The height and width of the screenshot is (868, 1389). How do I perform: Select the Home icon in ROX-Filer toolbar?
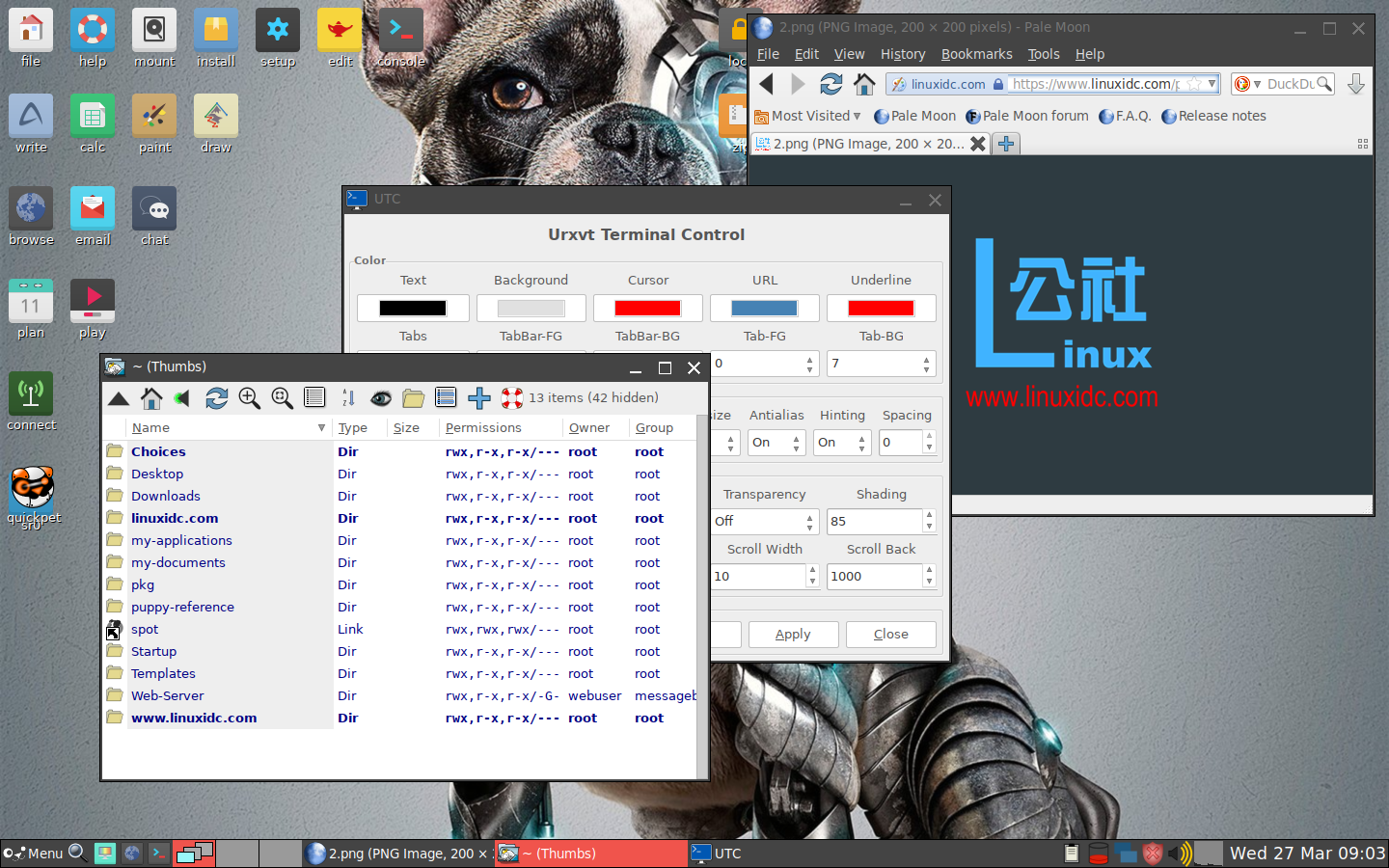150,397
